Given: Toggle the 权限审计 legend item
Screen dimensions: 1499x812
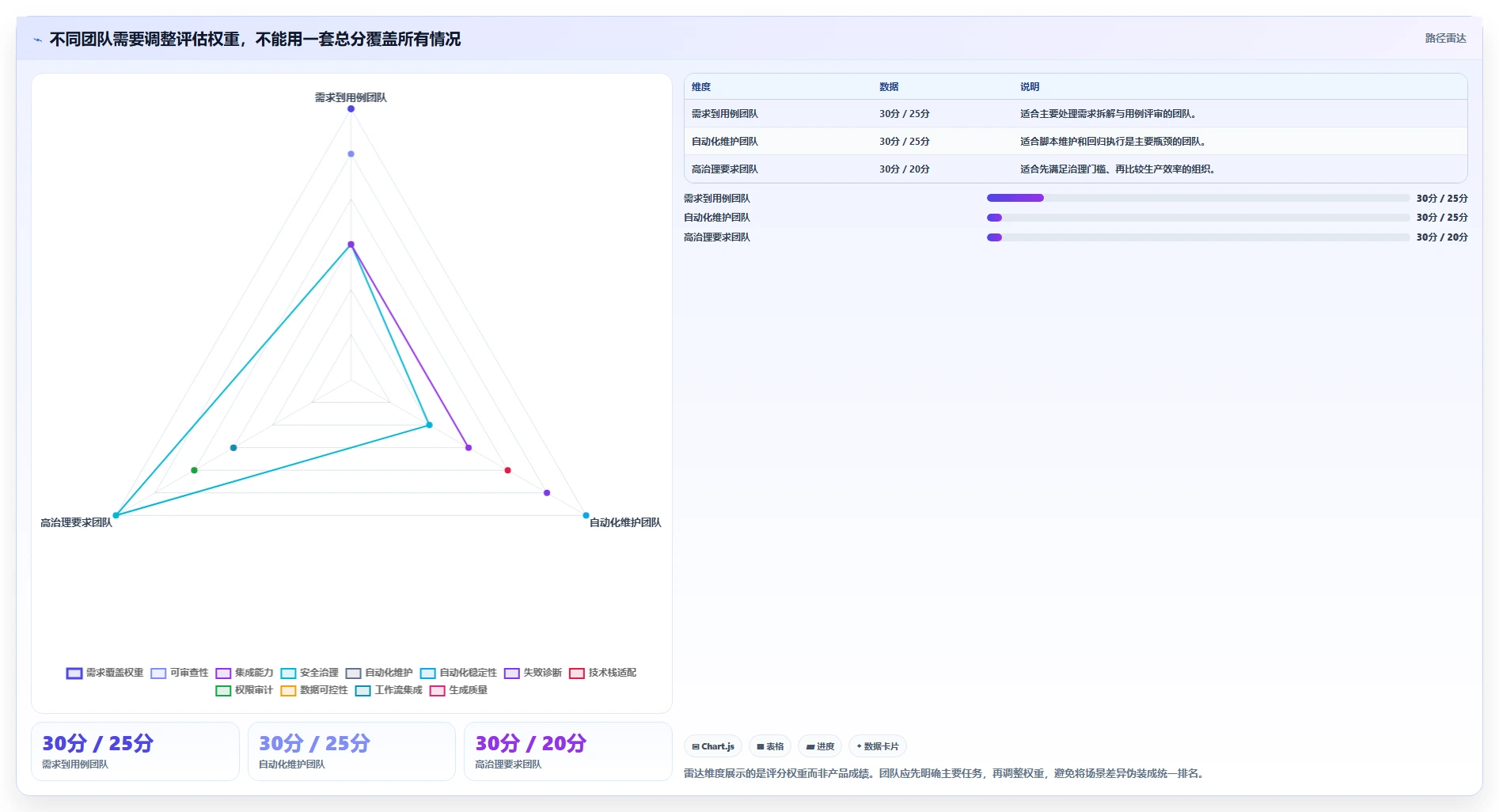Looking at the screenshot, I should pyautogui.click(x=245, y=690).
